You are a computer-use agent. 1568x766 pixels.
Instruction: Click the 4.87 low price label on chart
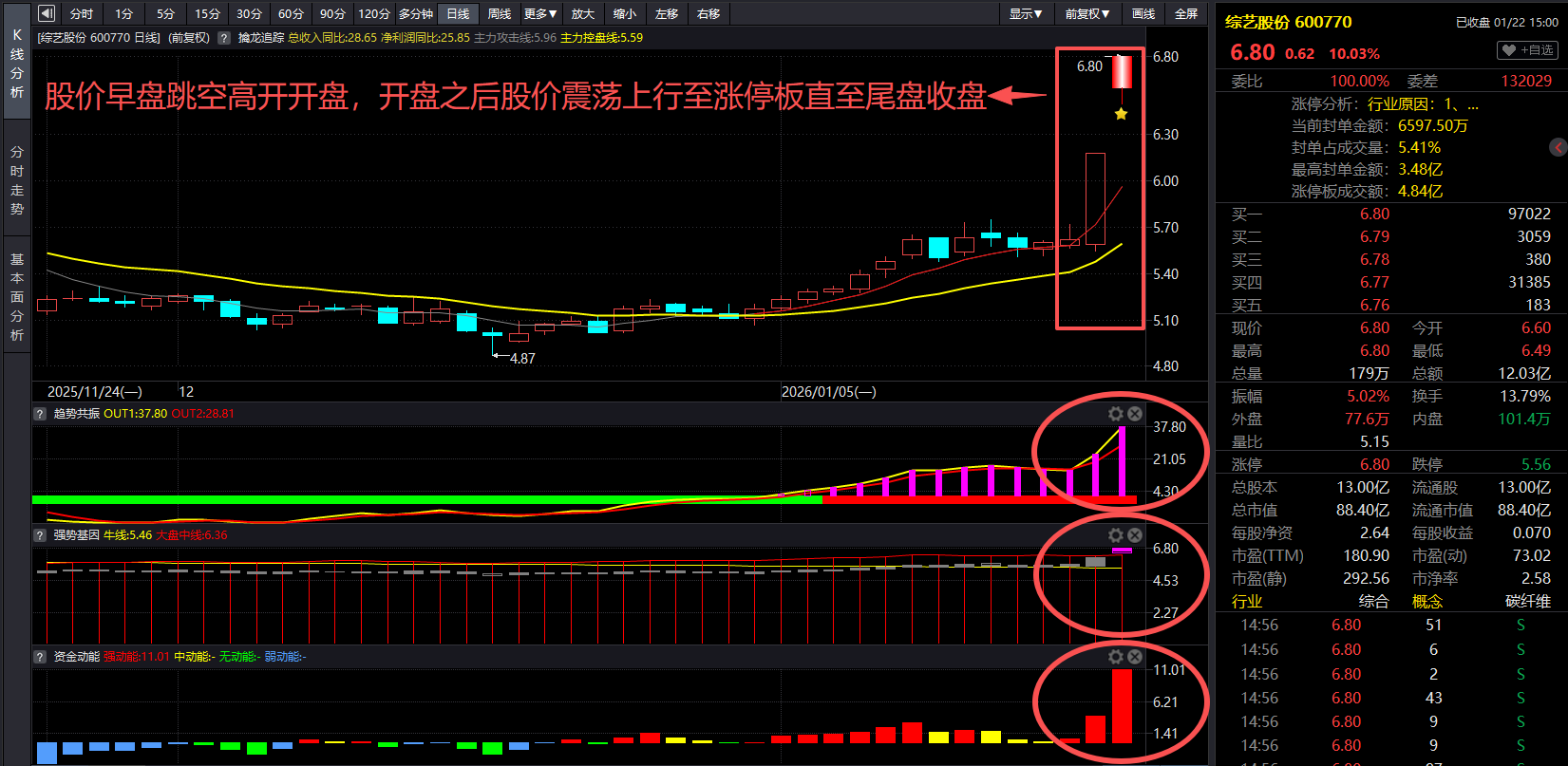pyautogui.click(x=522, y=359)
